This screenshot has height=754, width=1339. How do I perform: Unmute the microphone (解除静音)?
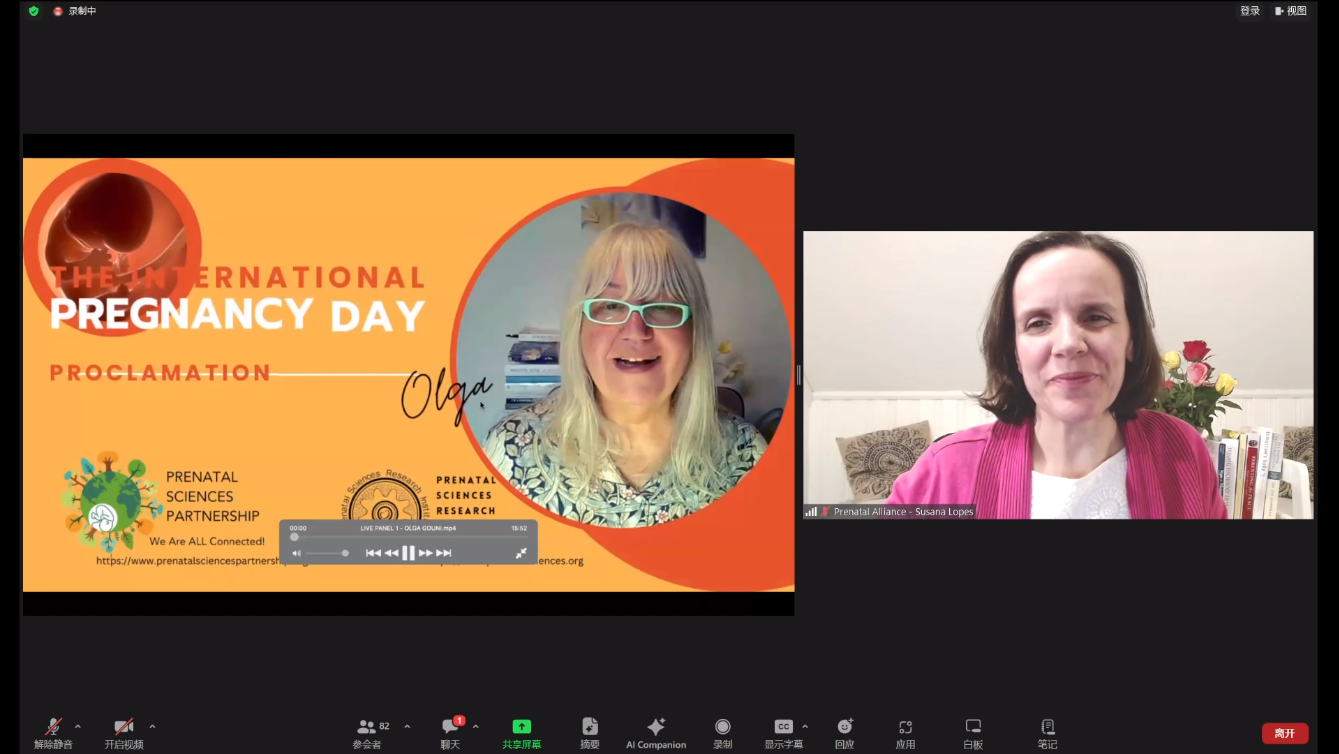[x=53, y=733]
